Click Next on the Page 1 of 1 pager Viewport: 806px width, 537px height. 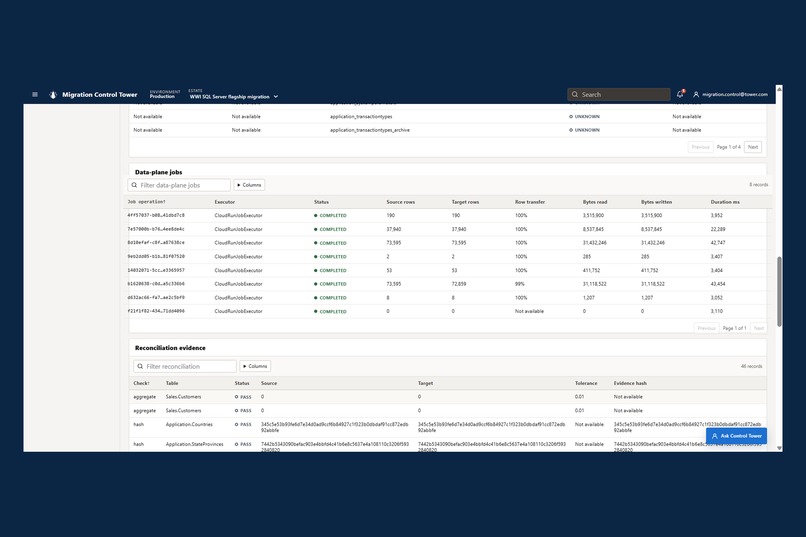coord(759,328)
